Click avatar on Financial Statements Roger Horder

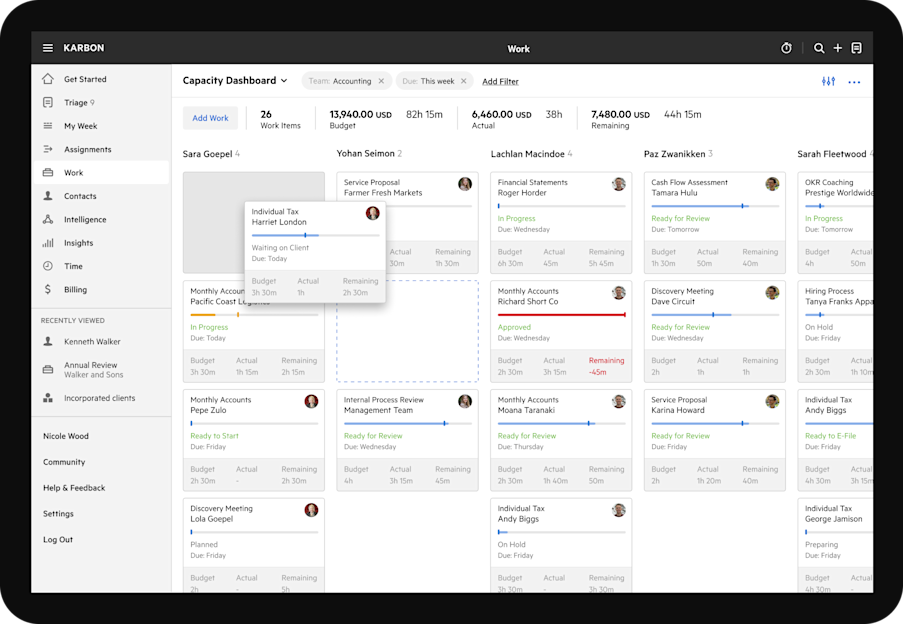(x=619, y=184)
